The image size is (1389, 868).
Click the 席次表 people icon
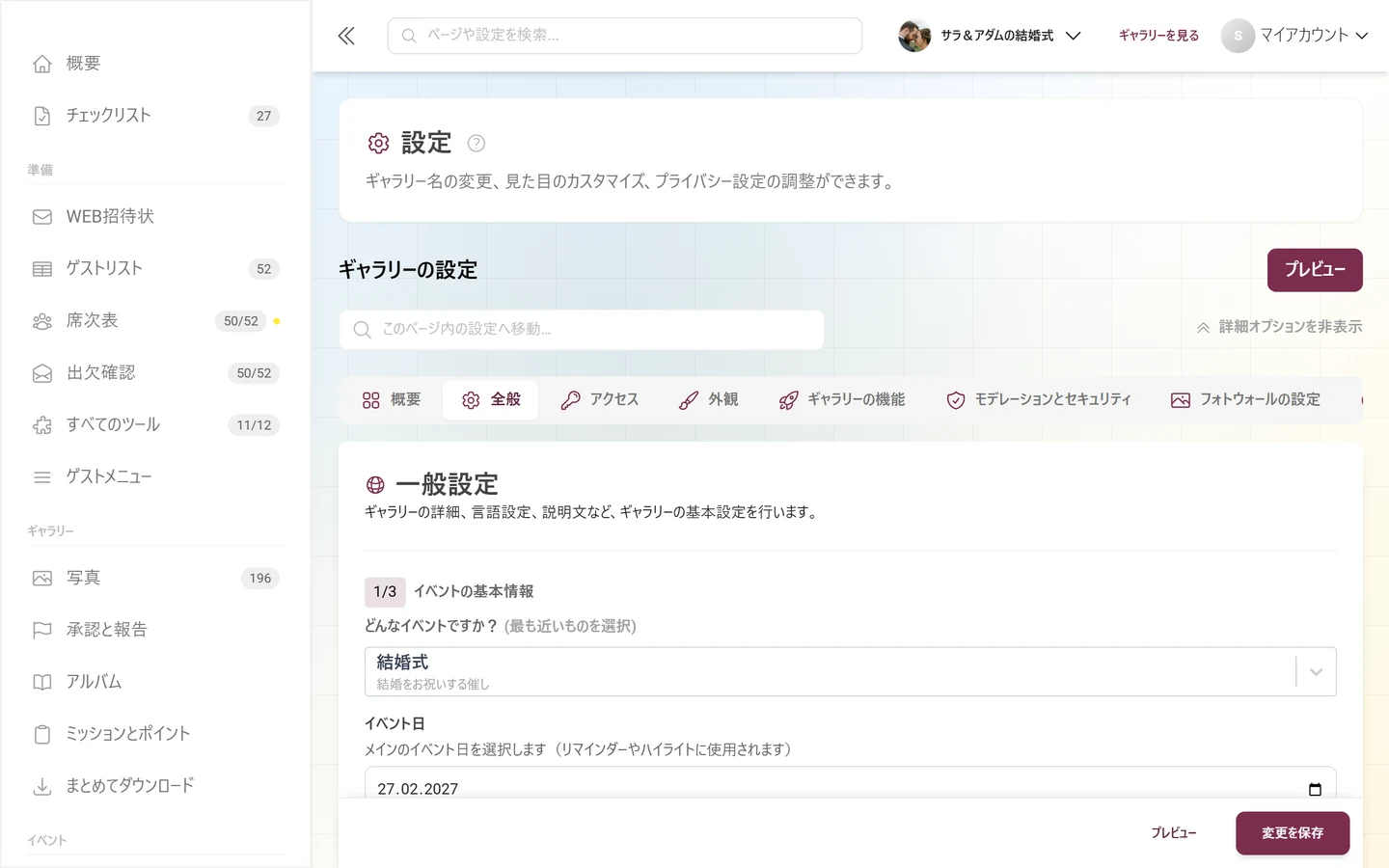tap(42, 321)
